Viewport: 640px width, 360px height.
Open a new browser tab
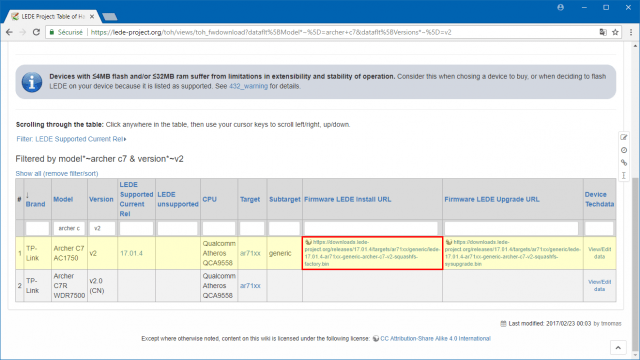109,17
